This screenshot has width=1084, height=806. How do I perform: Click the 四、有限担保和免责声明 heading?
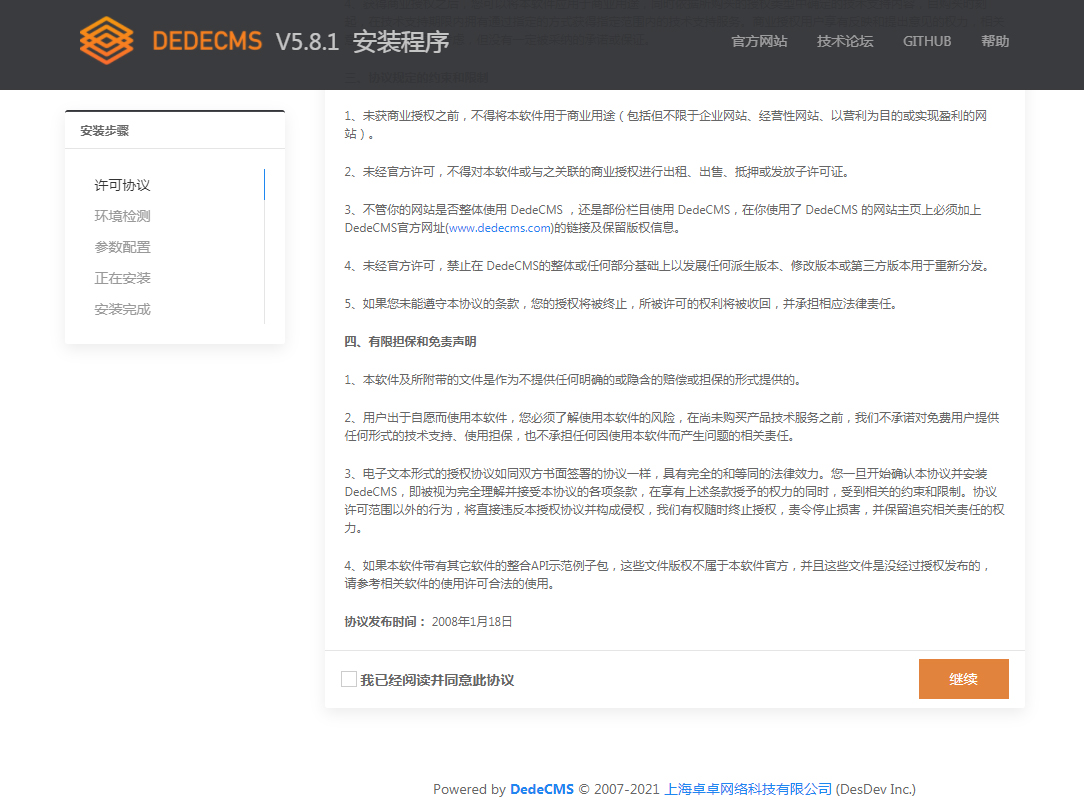[410, 341]
